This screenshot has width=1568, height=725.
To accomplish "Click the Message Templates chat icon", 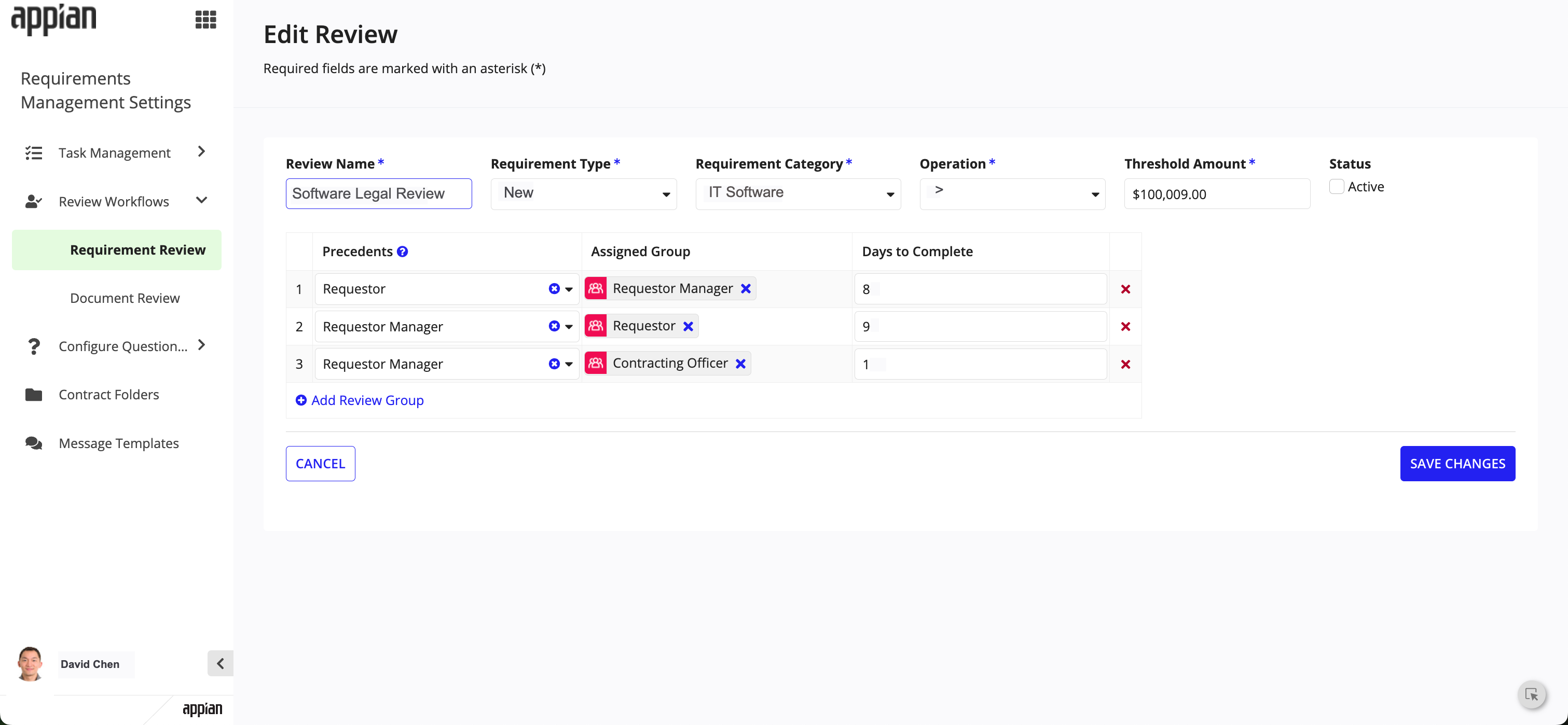I will (x=34, y=443).
